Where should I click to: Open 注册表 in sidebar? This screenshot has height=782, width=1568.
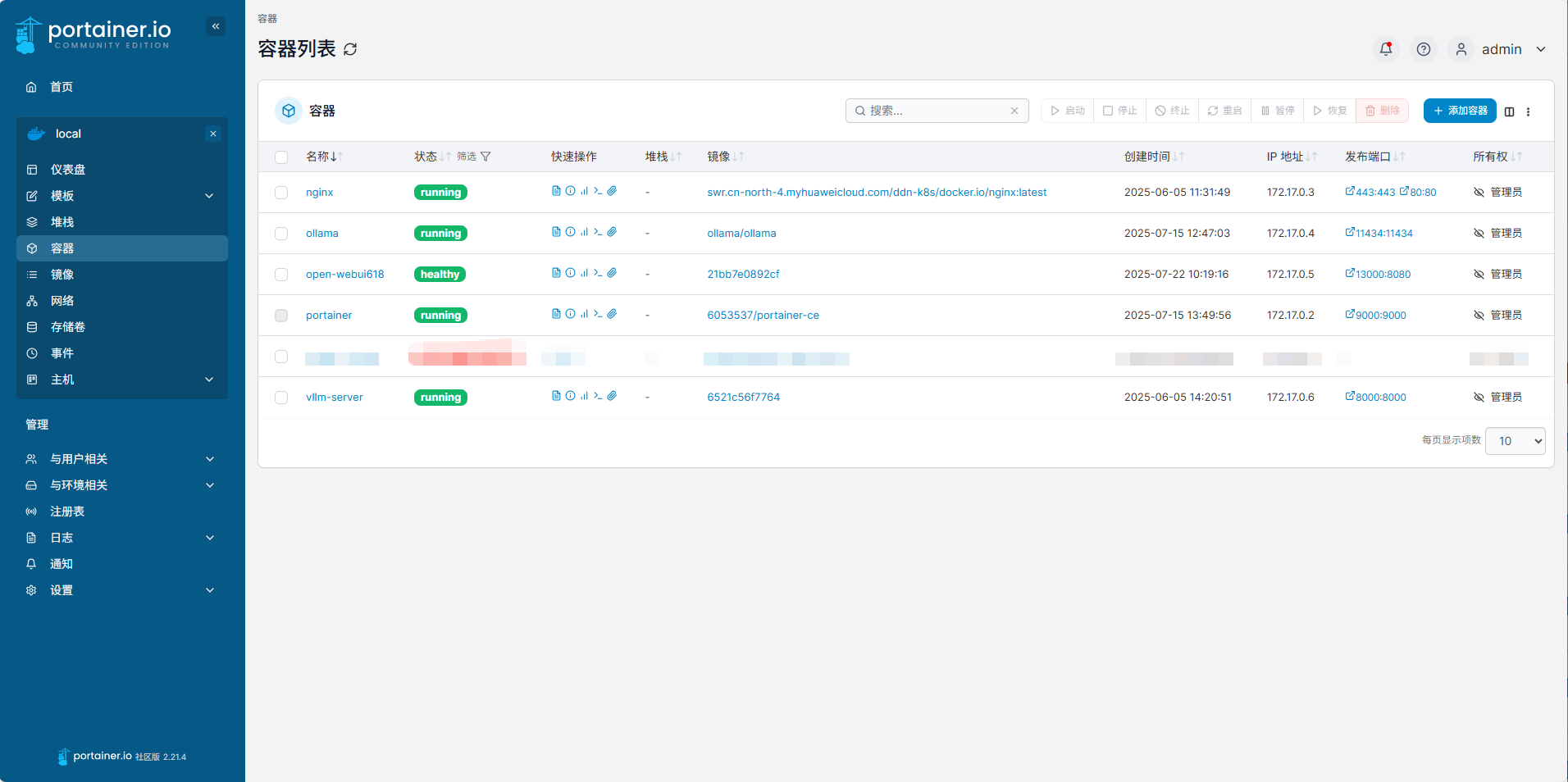[x=122, y=511]
